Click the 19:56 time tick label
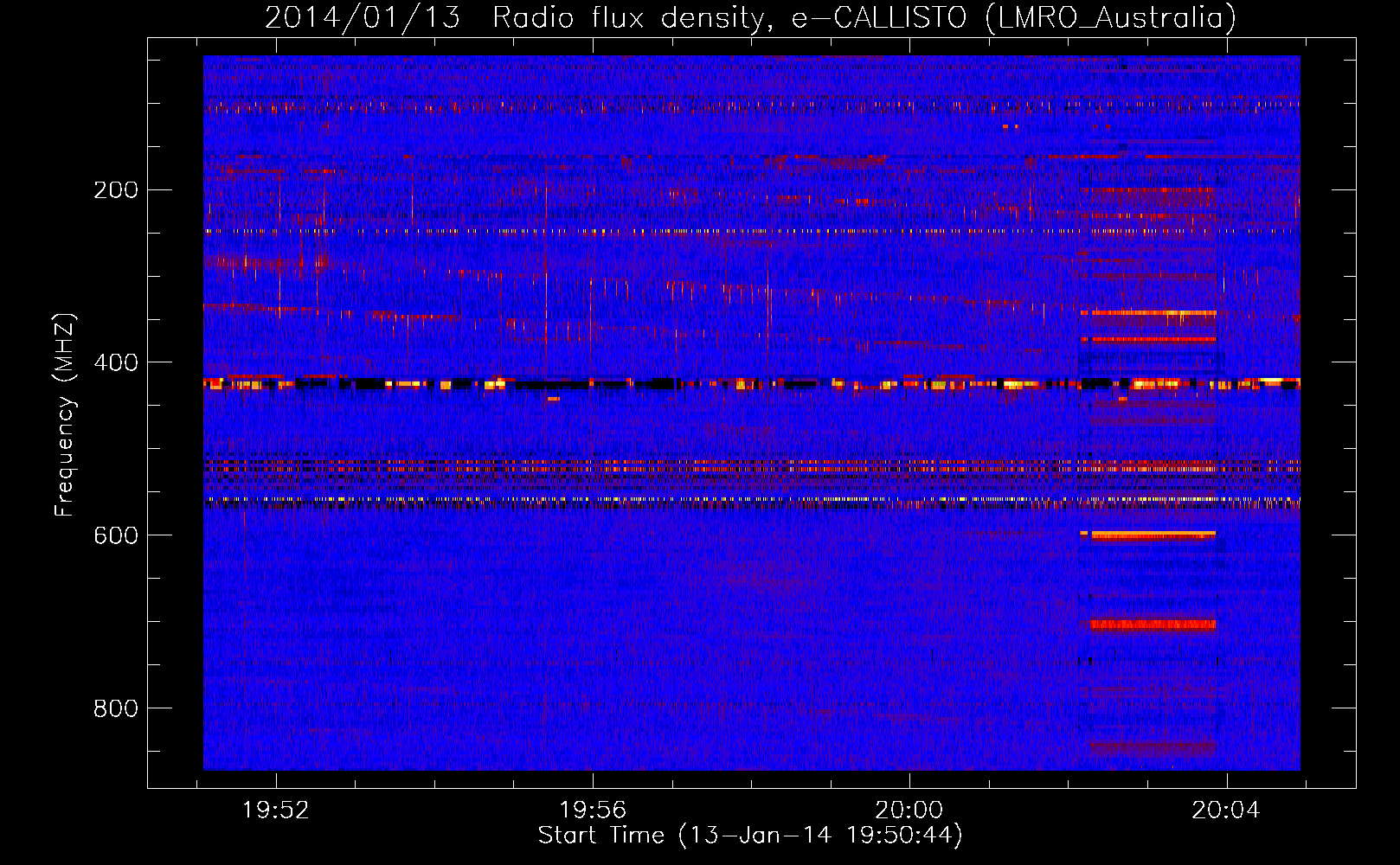Viewport: 1400px width, 865px height. tap(593, 811)
